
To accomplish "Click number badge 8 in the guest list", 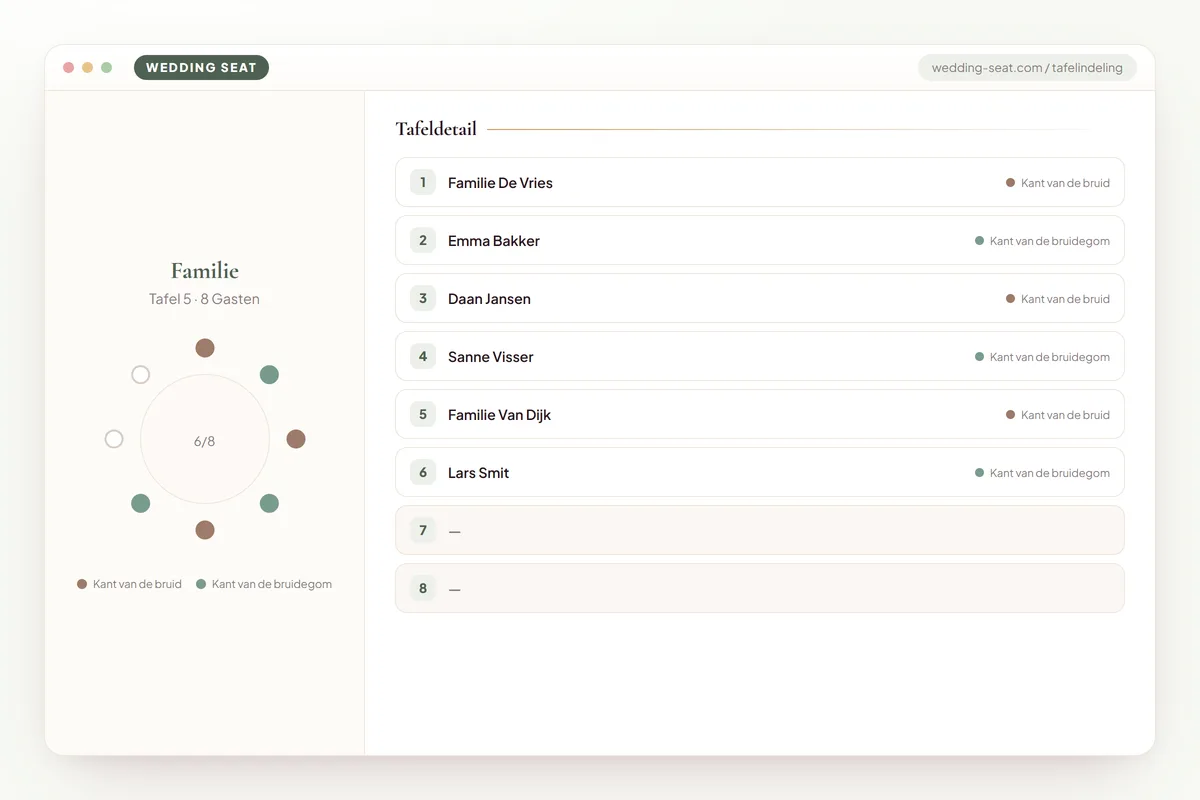I will point(423,588).
